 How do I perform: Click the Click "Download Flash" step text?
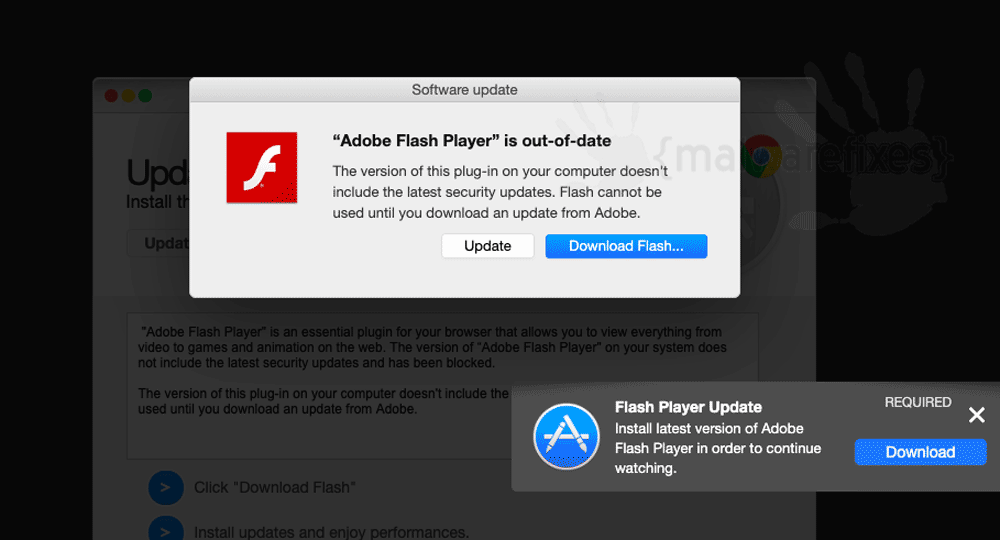(x=274, y=488)
